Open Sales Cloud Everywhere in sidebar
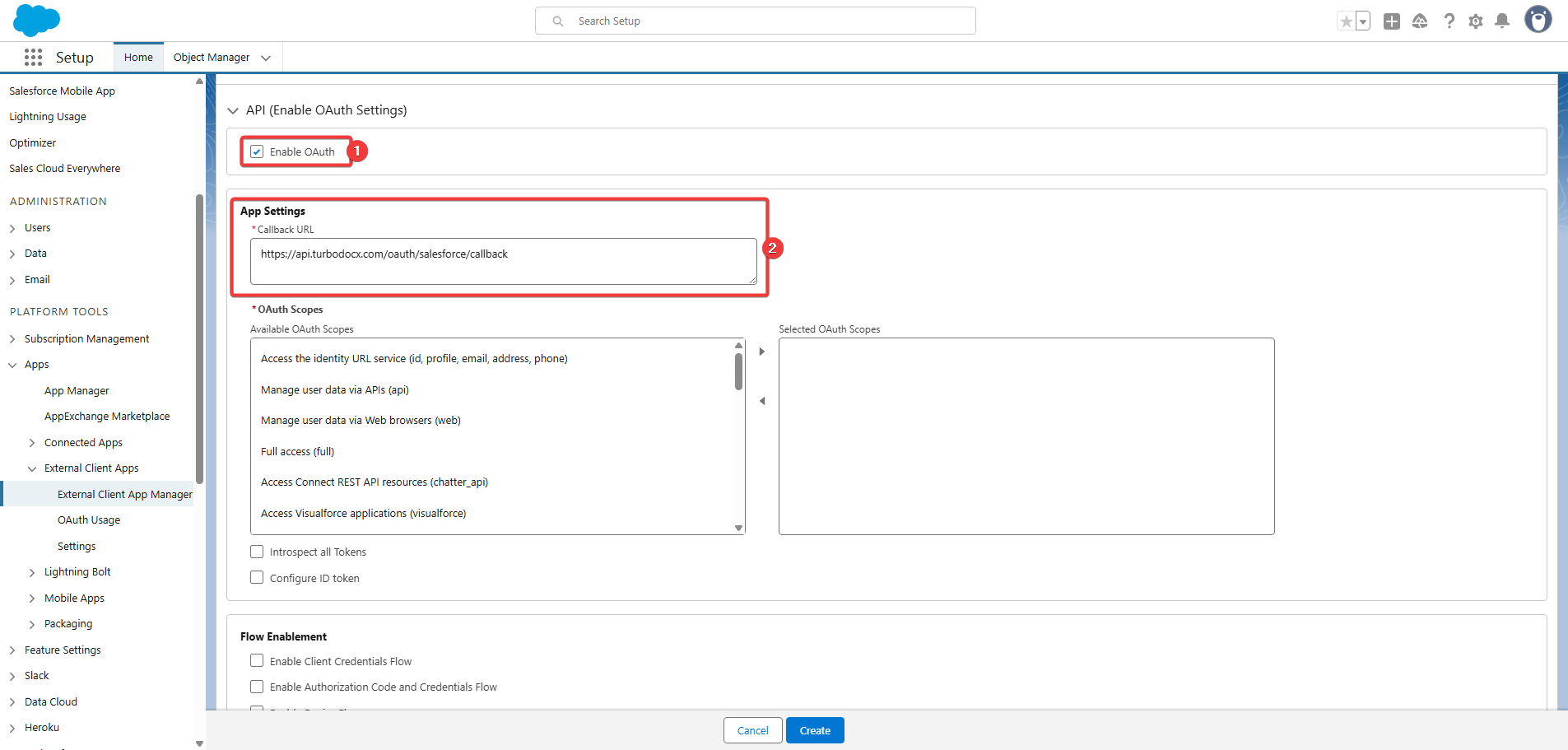This screenshot has width=1568, height=750. coord(65,169)
